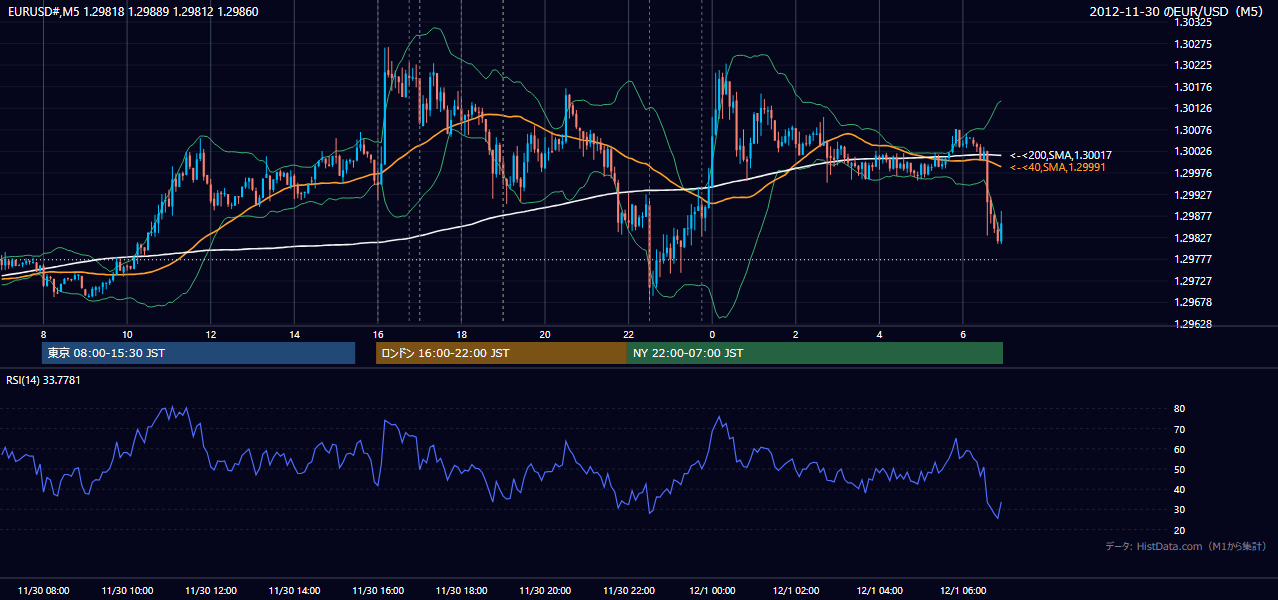The image size is (1278, 600).
Task: Click the bottom date label 11/30 16:00
Action: (x=378, y=591)
